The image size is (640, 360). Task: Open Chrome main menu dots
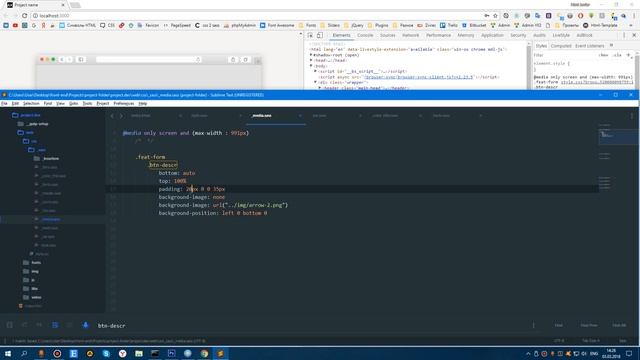point(634,16)
